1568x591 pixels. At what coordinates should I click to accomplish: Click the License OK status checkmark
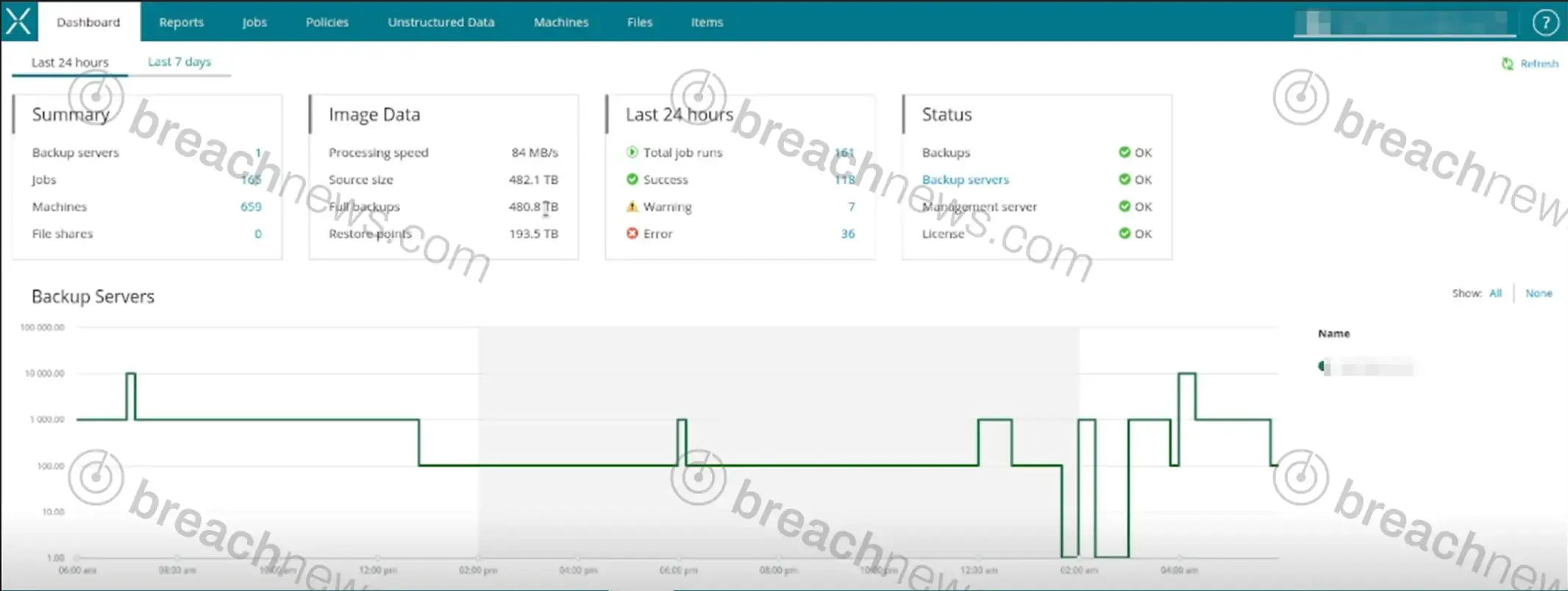click(1124, 234)
